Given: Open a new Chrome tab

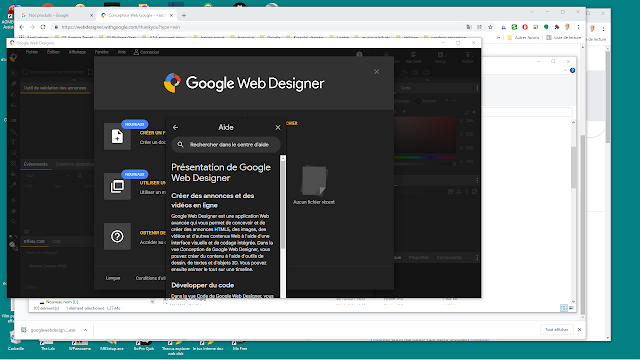Looking at the screenshot, I should click(184, 15).
